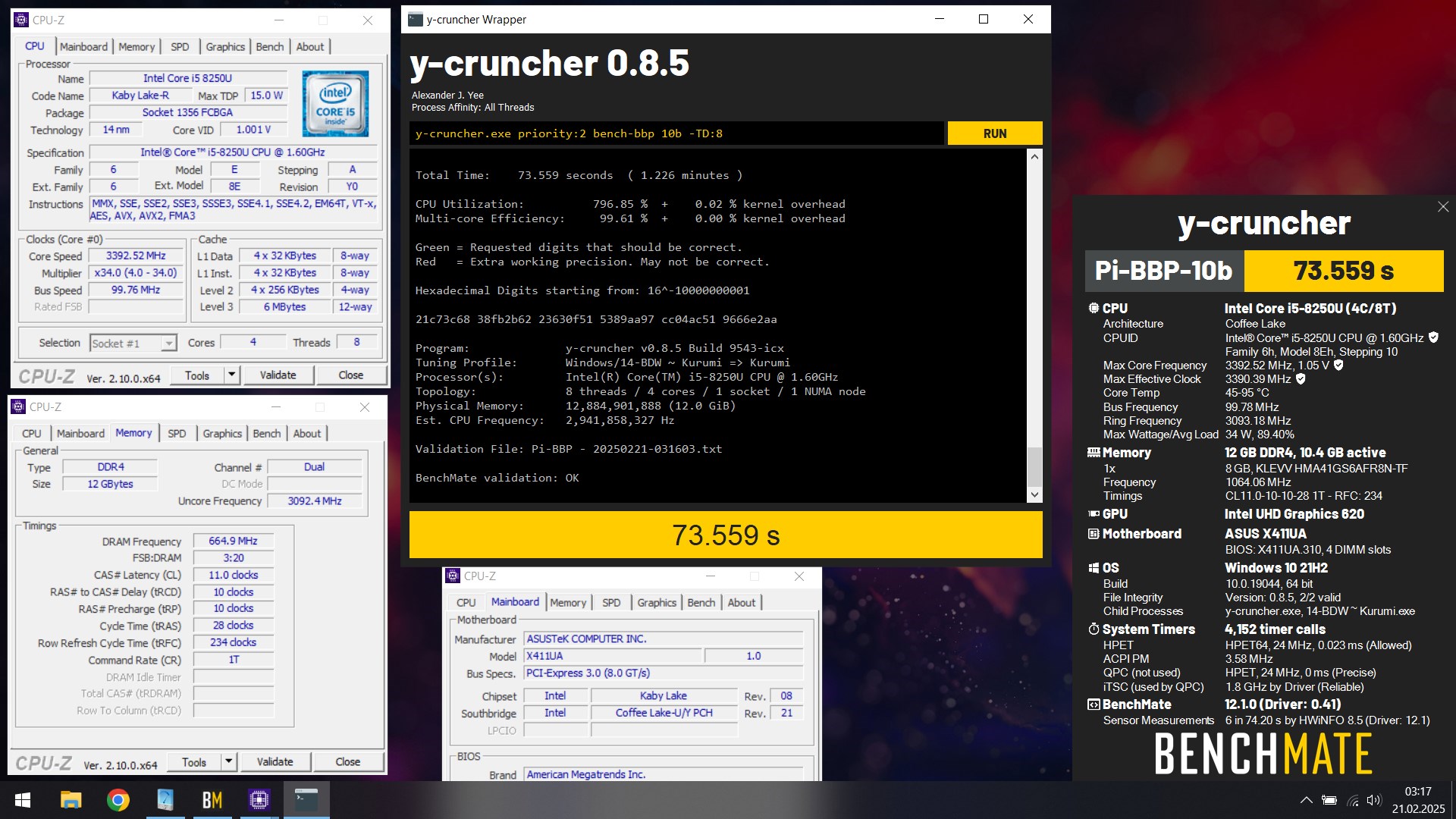This screenshot has height=819, width=1456.
Task: Click the 73.559 s BenchMate score
Action: 1344,271
